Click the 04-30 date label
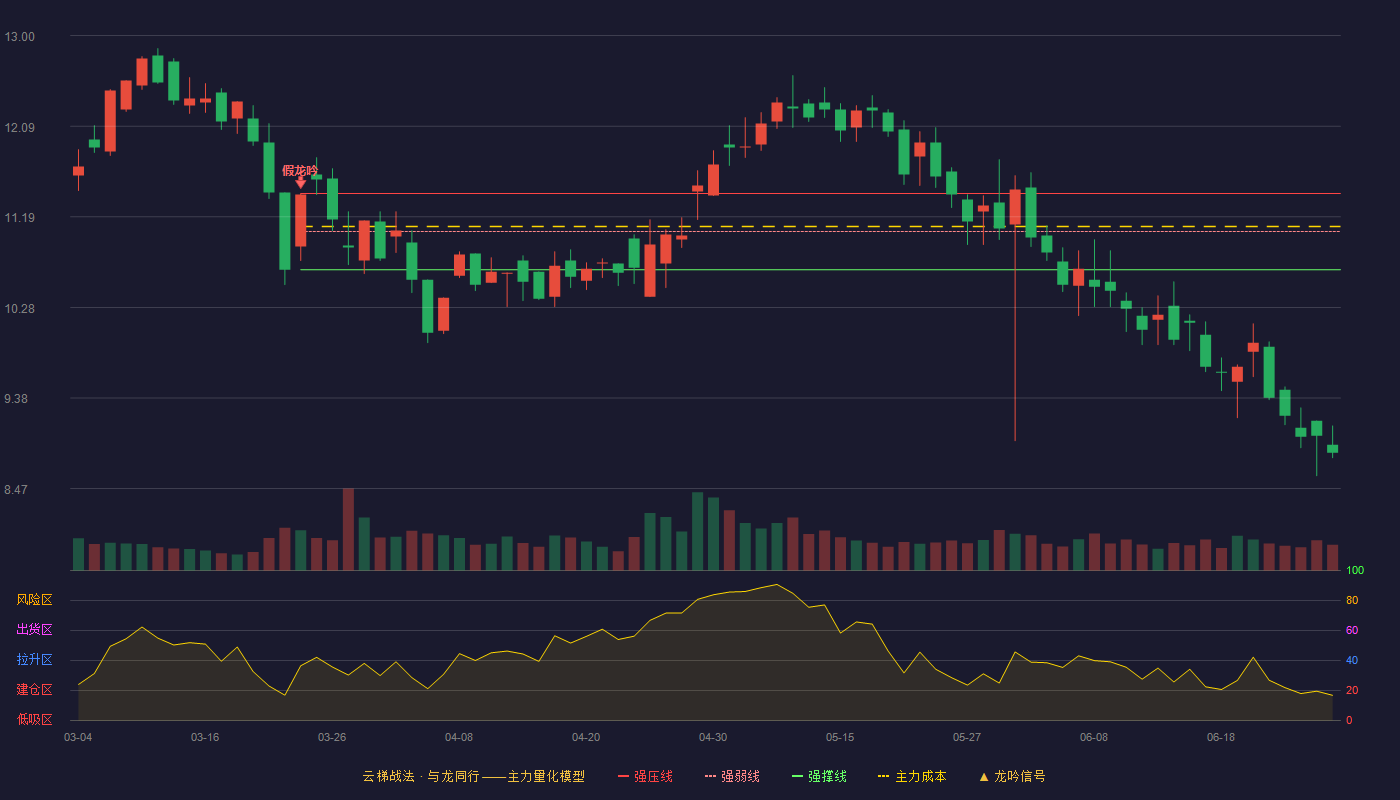 (713, 737)
